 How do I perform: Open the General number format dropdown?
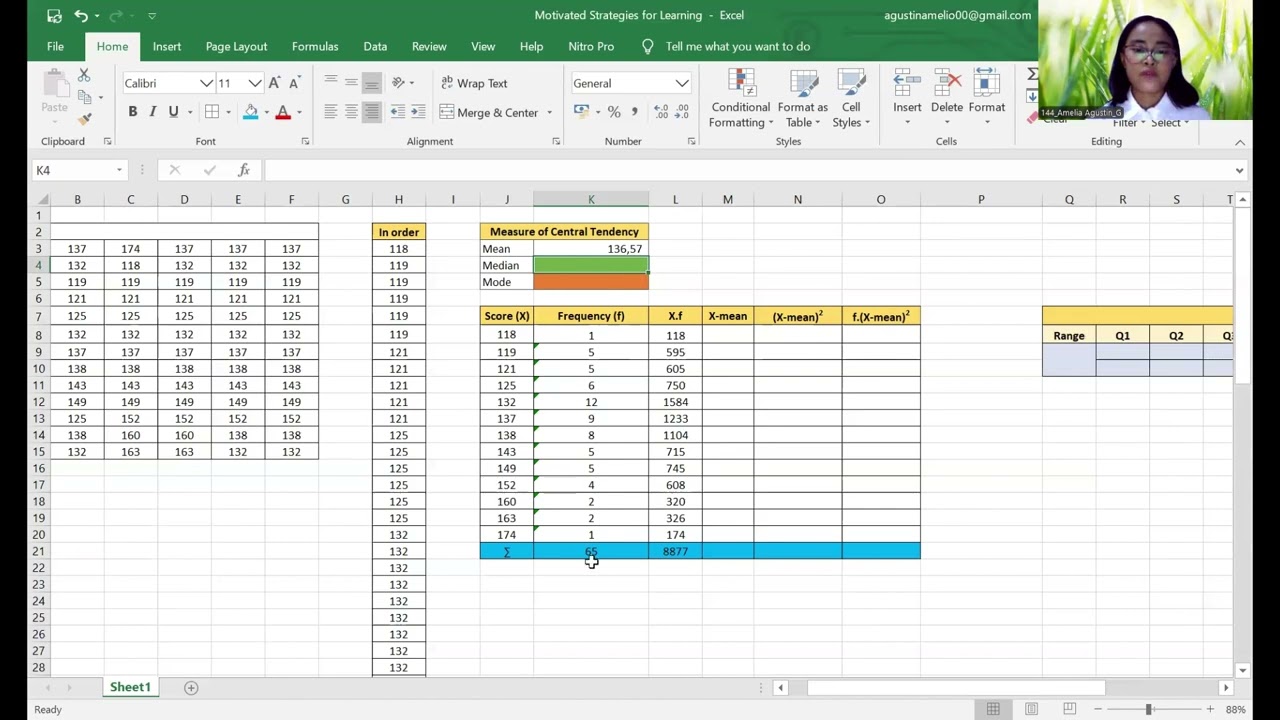tap(682, 83)
